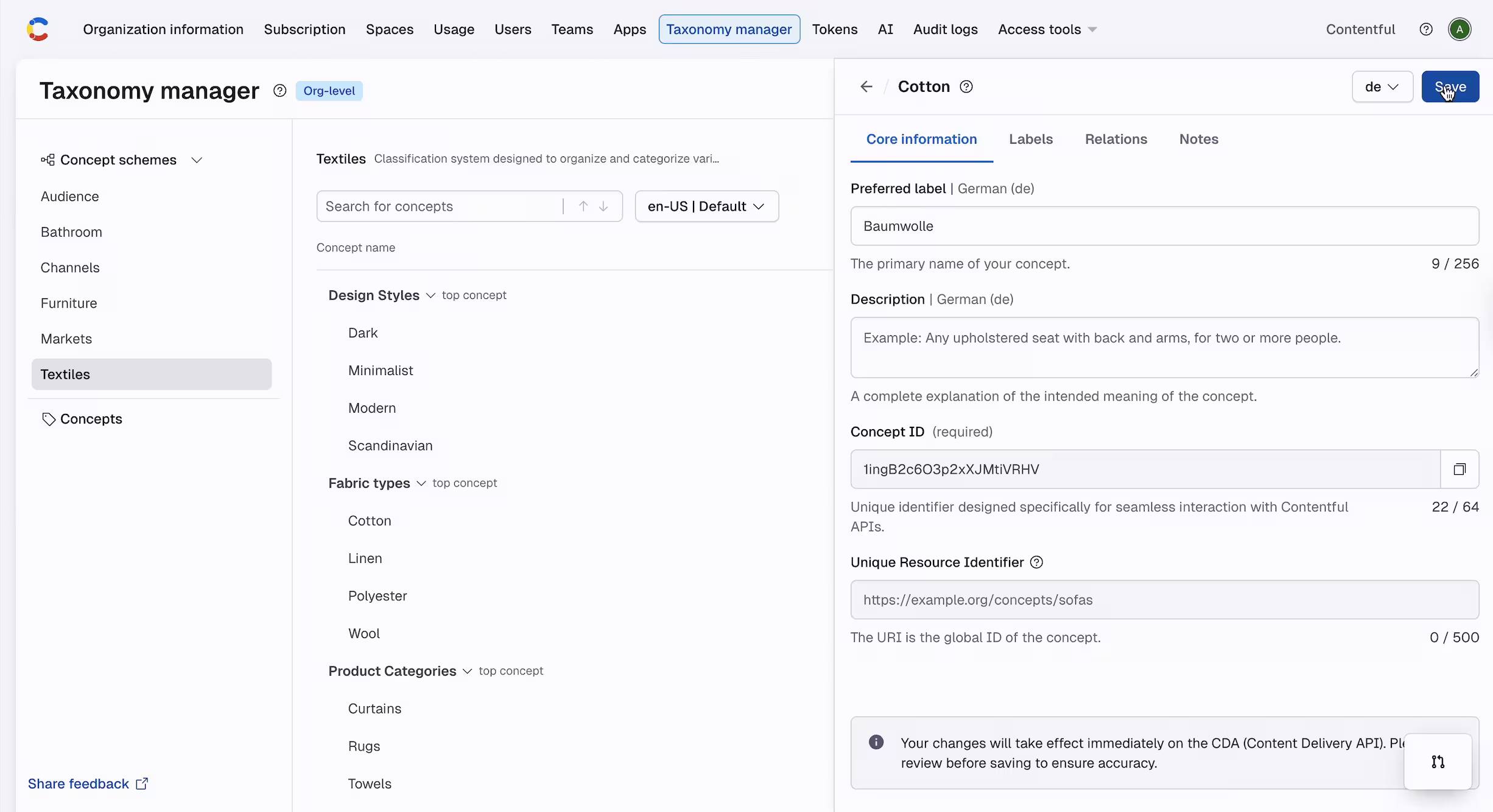Screen dimensions: 1493x812
Task: Click the info icon in the CDA notice
Action: pos(876,742)
